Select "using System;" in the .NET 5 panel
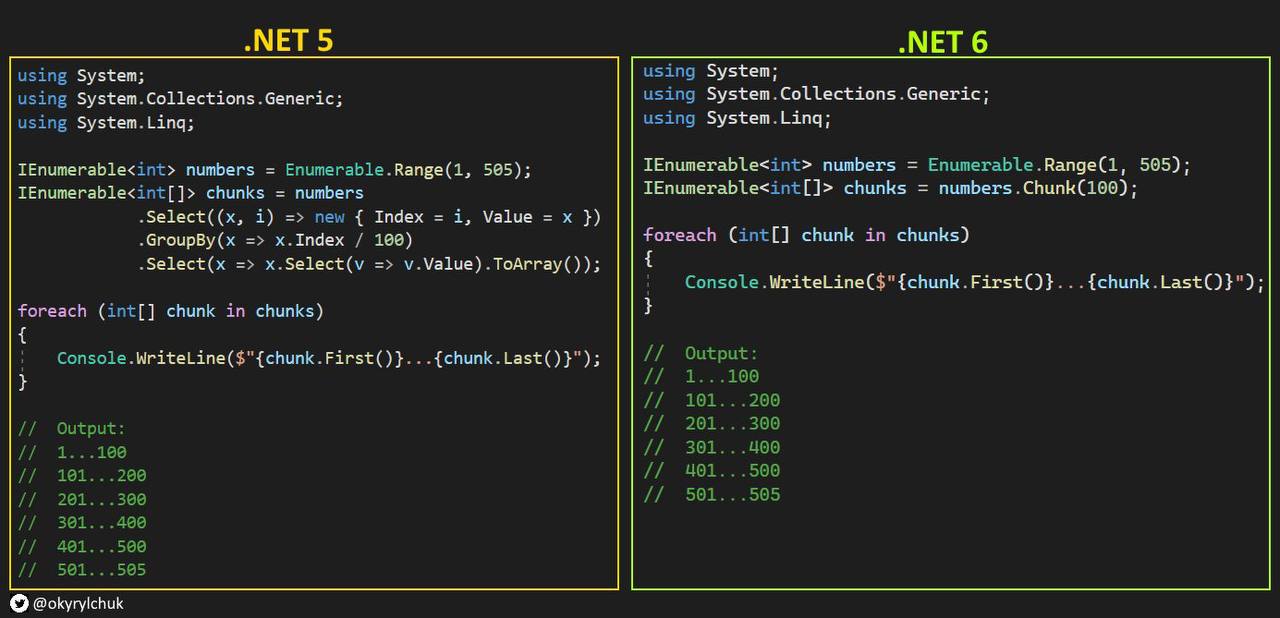Image resolution: width=1280 pixels, height=618 pixels. 81,75
